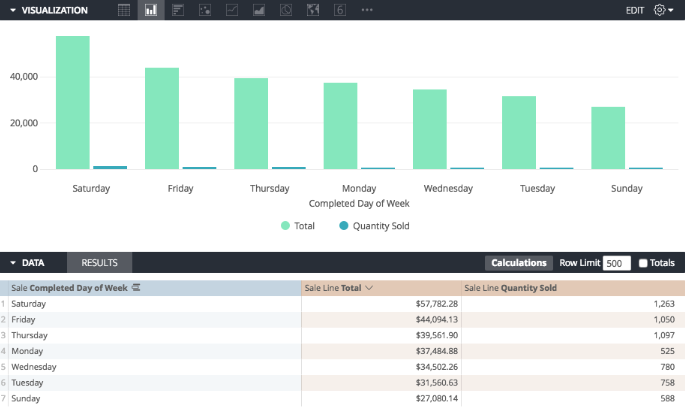
Task: Click the $34,502.26 total cell
Action: coord(382,367)
